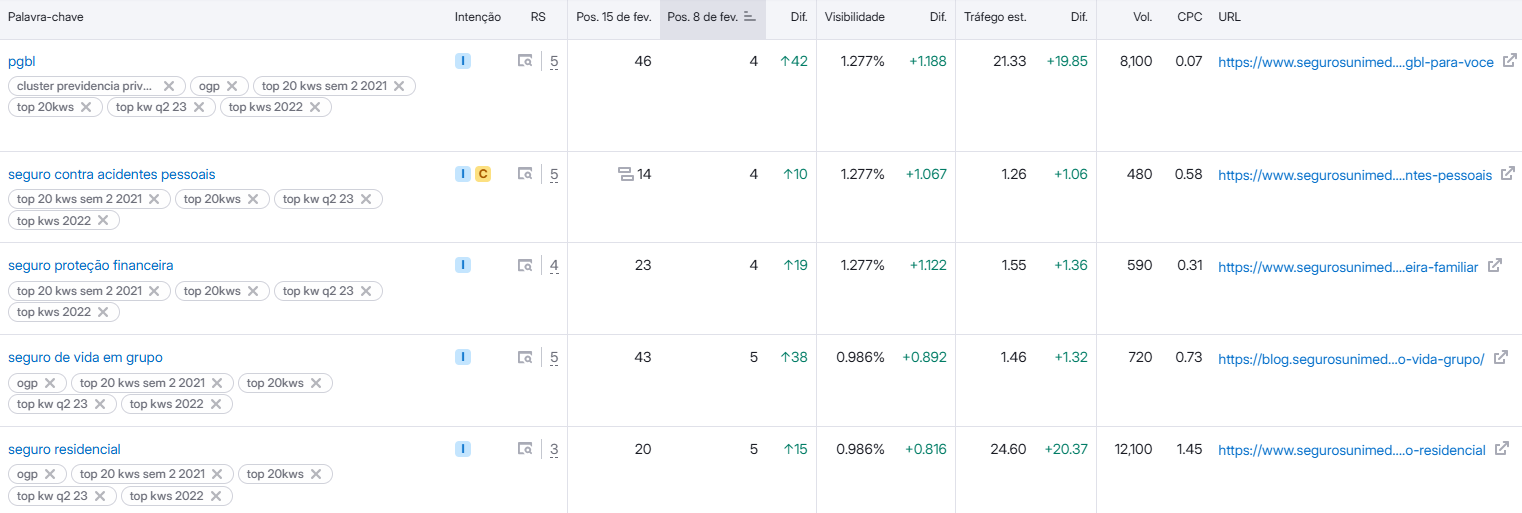Sort table by Visibilidade column
Viewport: 1522px width, 513px height.
(854, 18)
